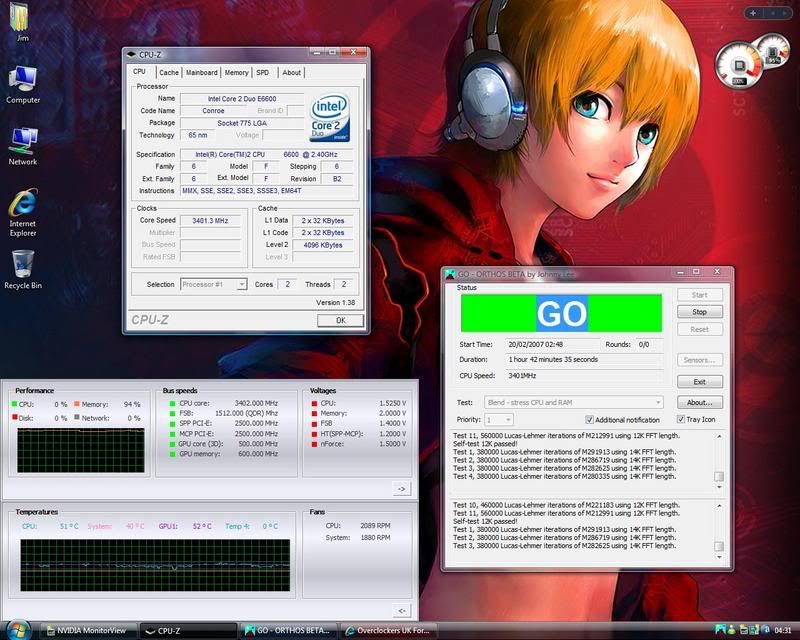Viewport: 800px width, 640px height.
Task: Click the CPU usage gauge gadget
Action: 739,65
